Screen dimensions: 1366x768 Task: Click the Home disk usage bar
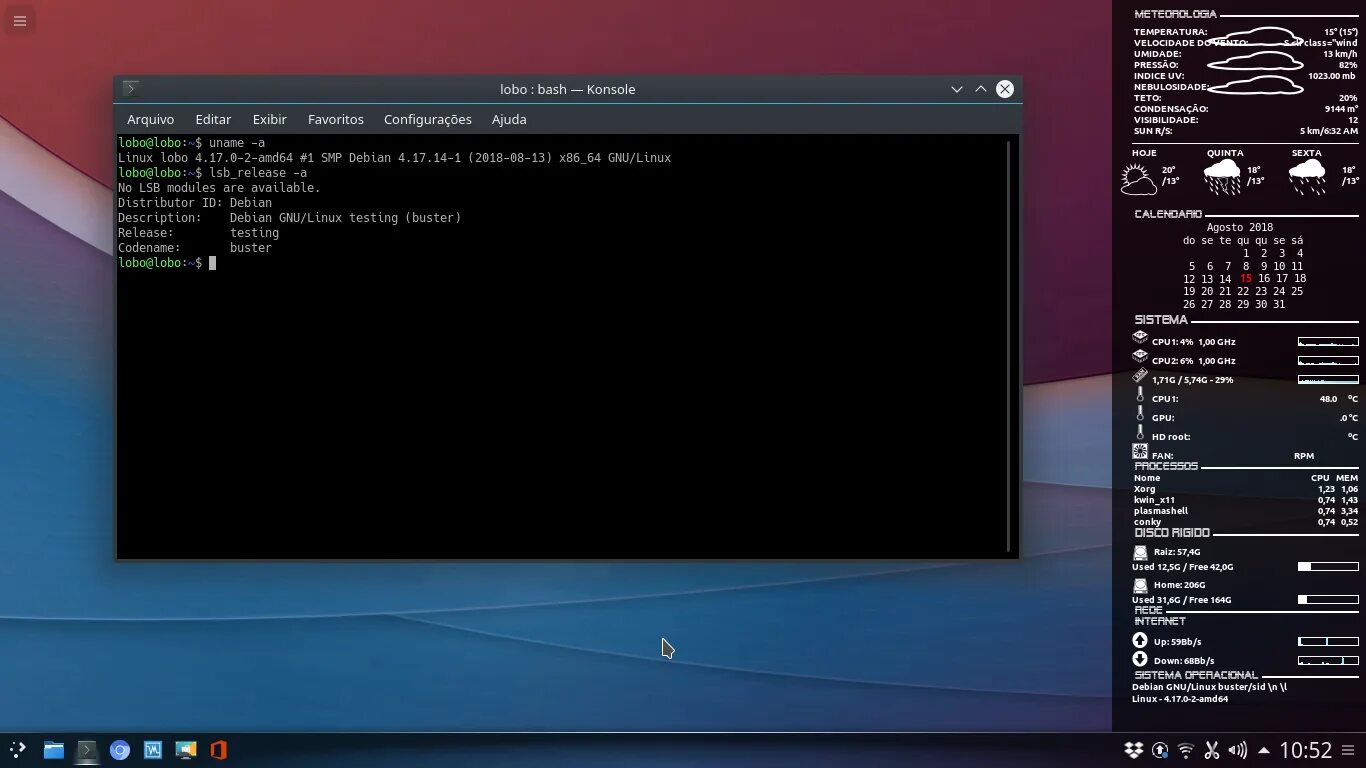pos(1328,600)
